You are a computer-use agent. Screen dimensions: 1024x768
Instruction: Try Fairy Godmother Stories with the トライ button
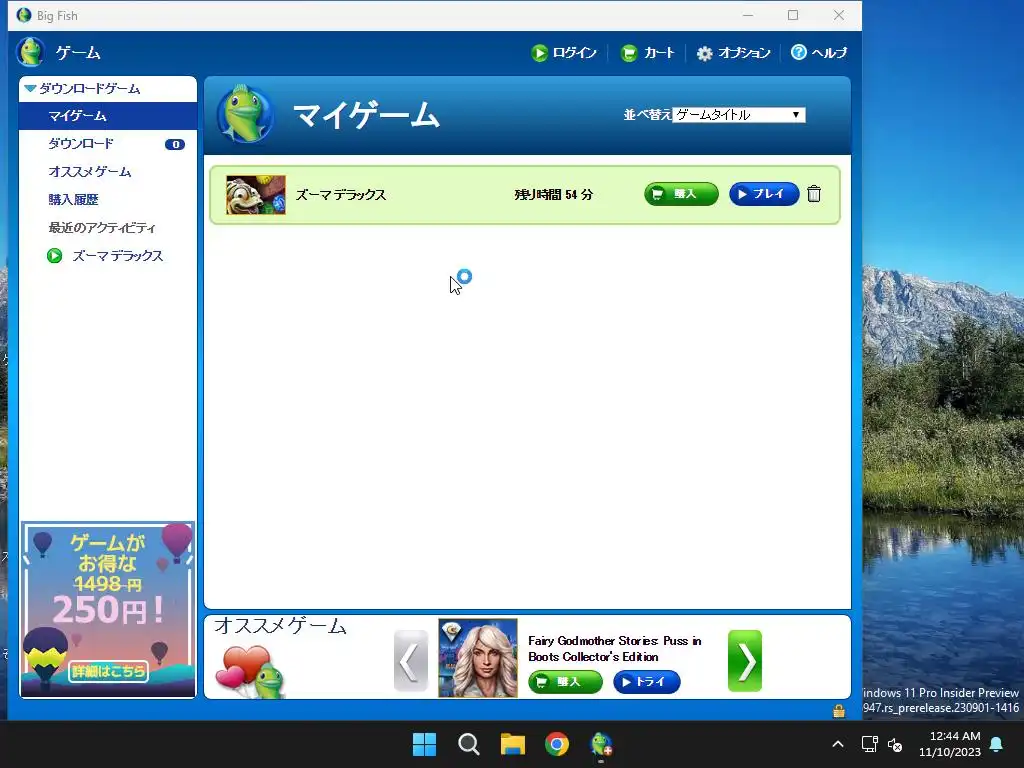(x=647, y=682)
